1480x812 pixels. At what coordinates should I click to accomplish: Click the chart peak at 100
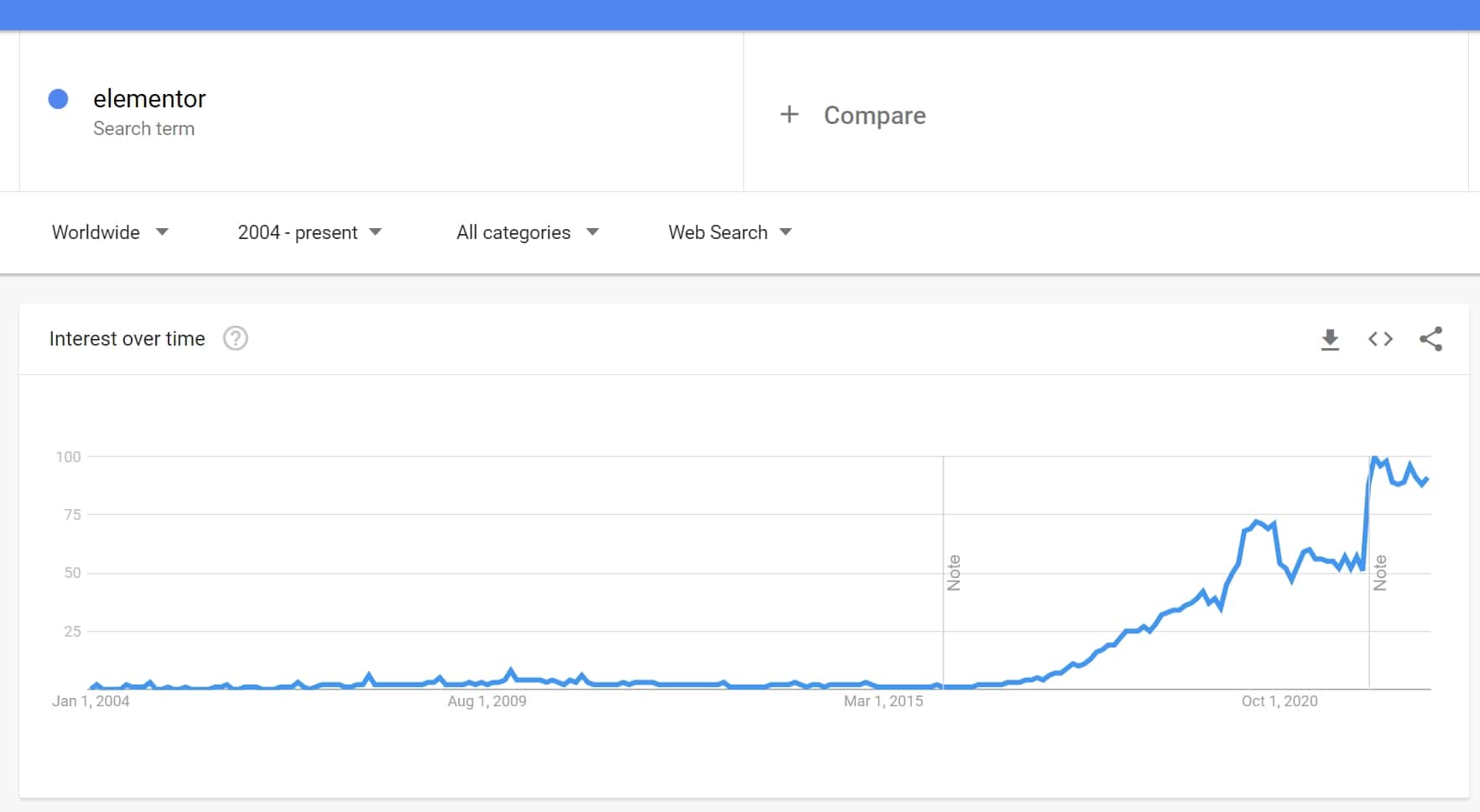click(x=1373, y=458)
